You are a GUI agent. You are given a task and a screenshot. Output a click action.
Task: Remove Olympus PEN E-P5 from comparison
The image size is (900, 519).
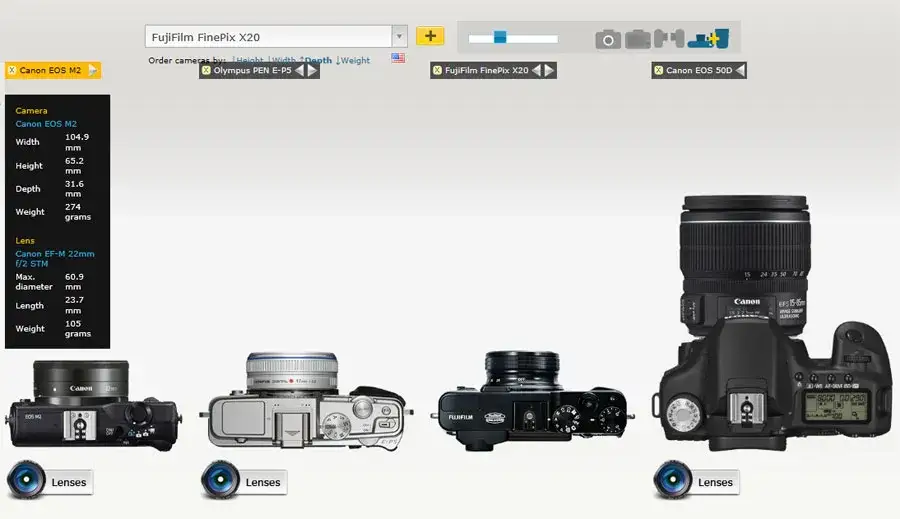point(206,71)
